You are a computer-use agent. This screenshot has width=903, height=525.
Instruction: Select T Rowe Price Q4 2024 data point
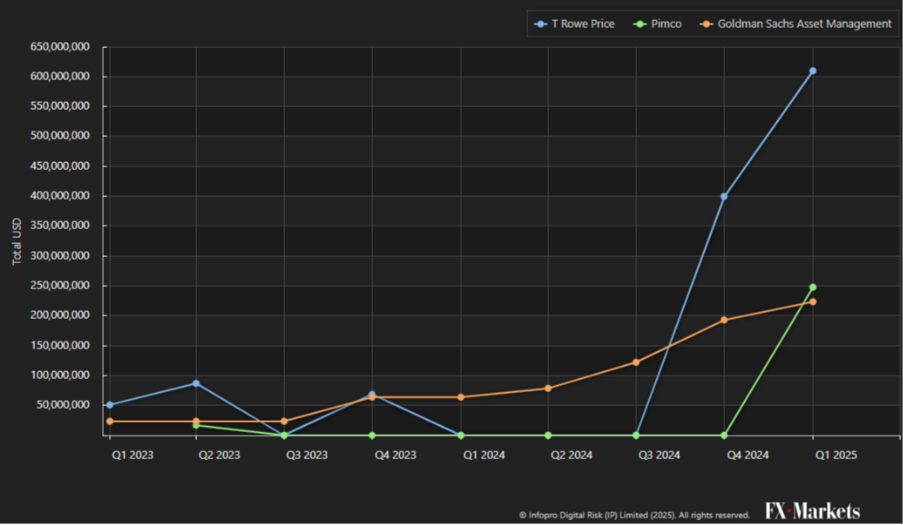[x=724, y=197]
